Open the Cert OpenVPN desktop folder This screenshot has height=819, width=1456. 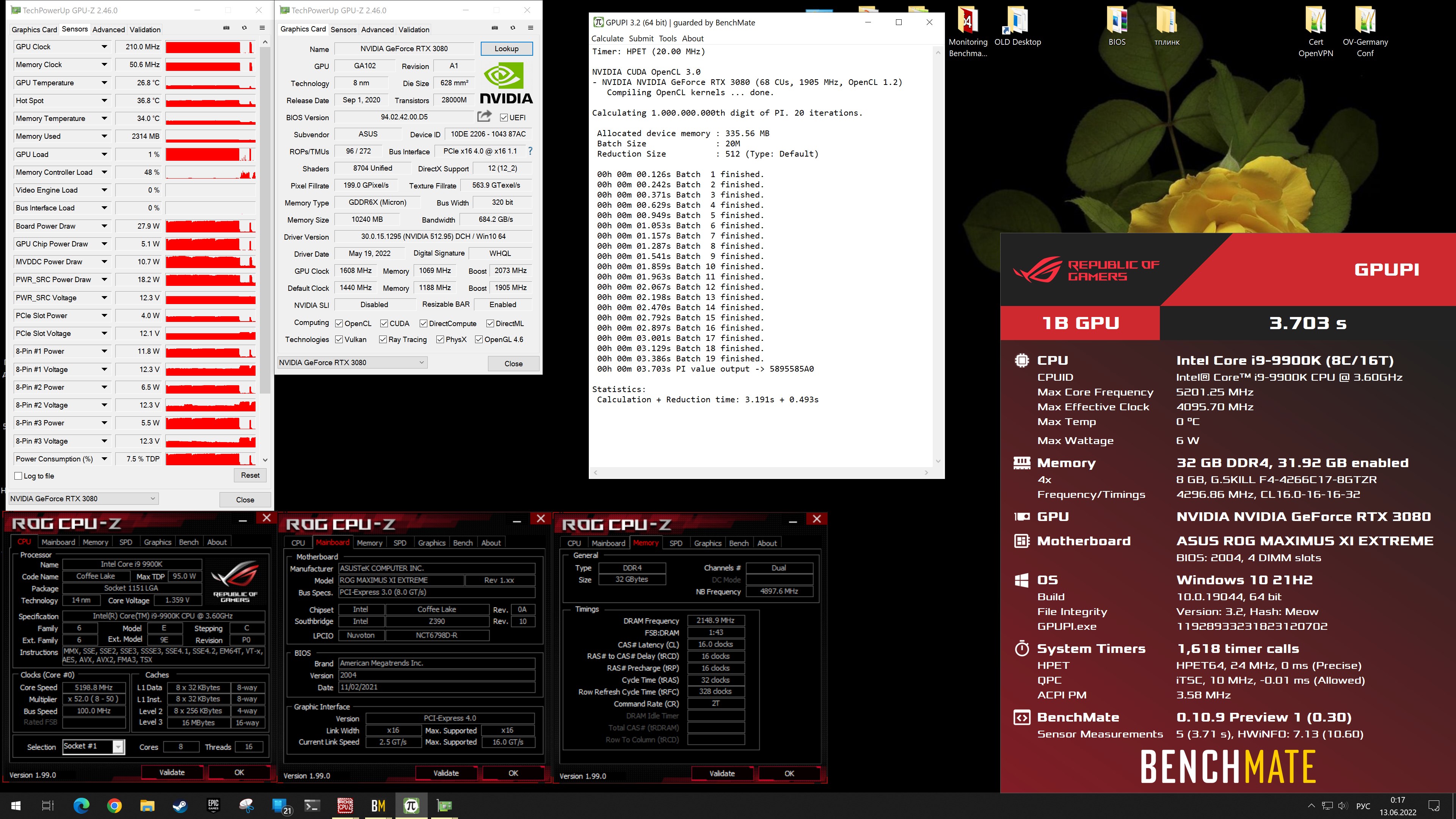tap(1315, 31)
